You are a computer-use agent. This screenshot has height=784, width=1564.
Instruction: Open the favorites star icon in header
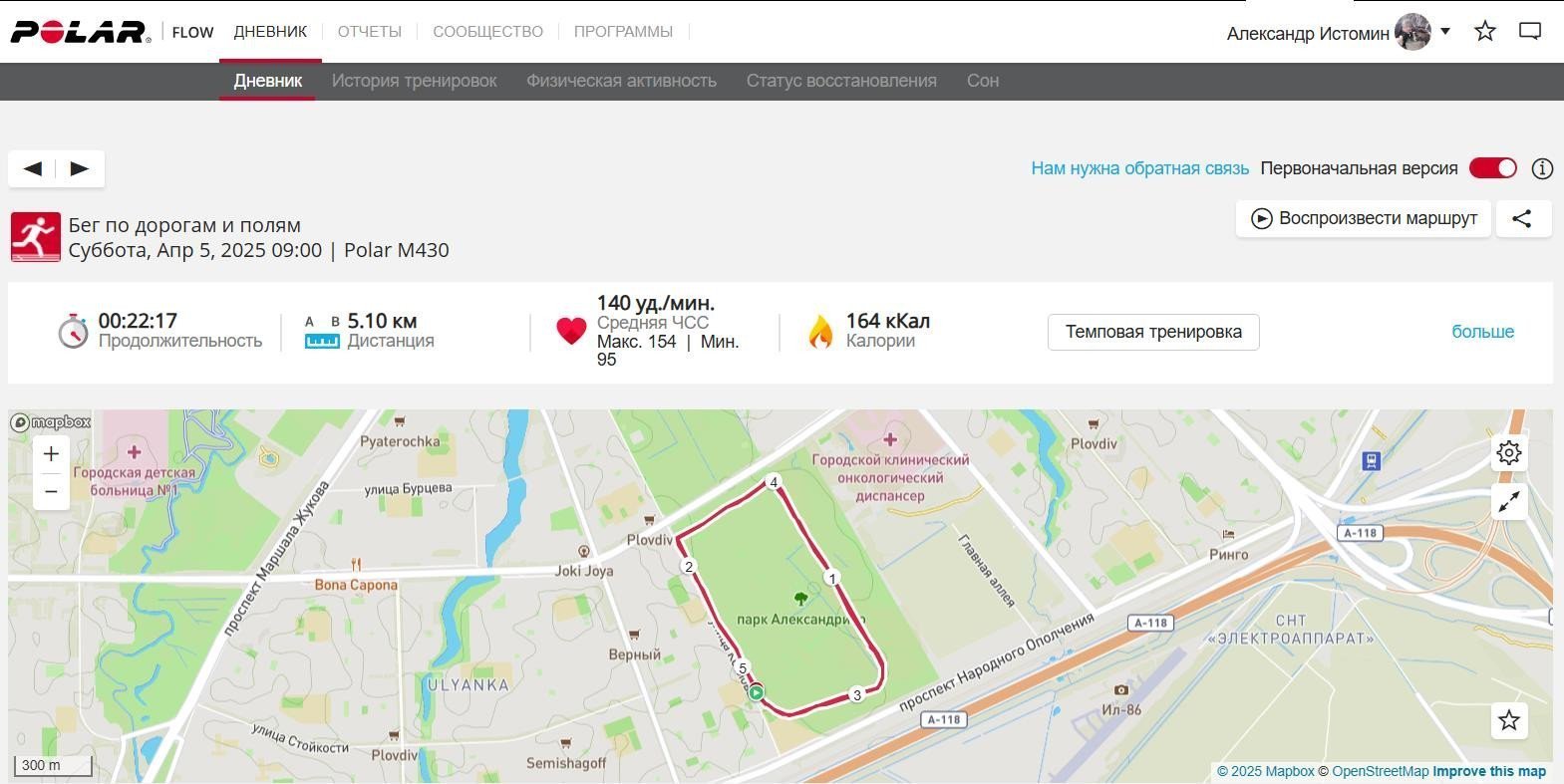pos(1485,31)
